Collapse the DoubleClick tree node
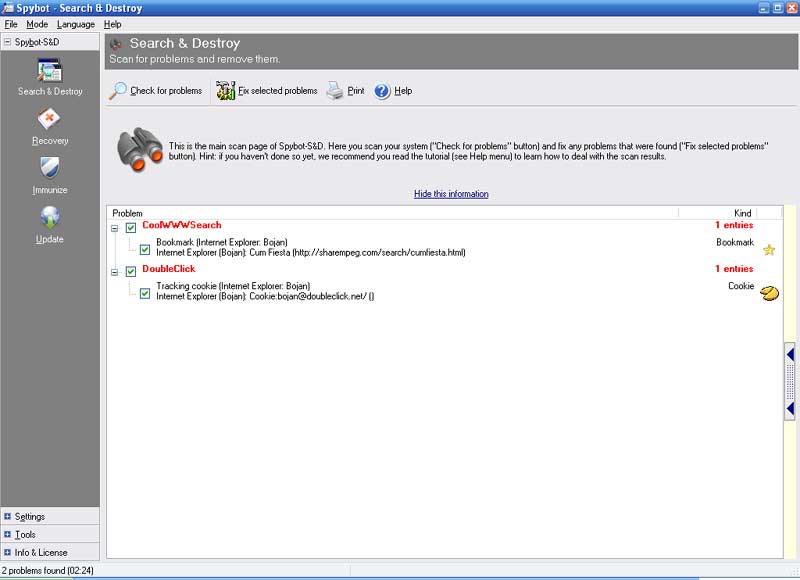 click(x=115, y=272)
